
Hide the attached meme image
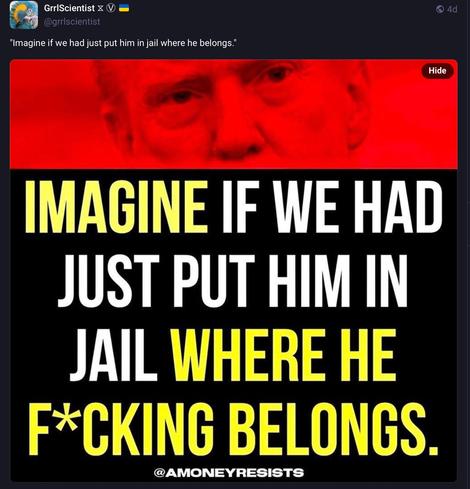[x=437, y=71]
